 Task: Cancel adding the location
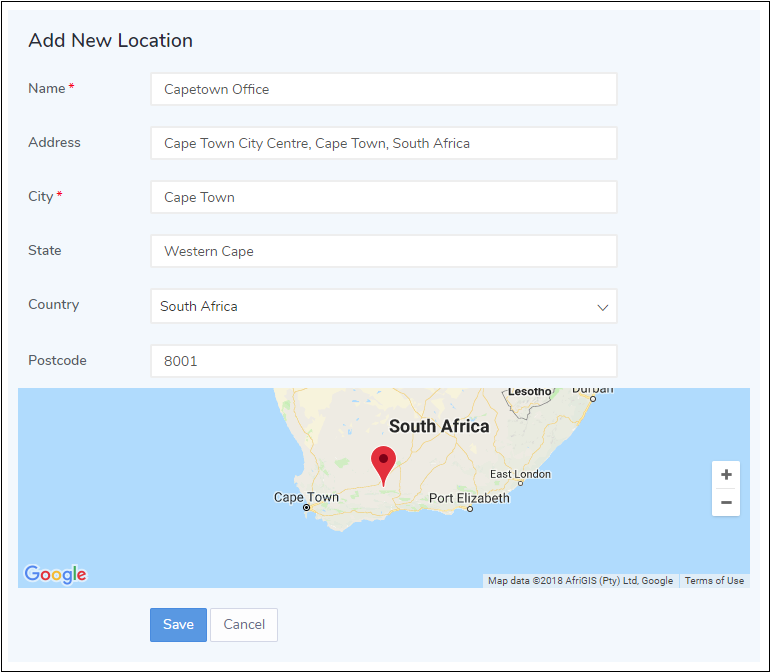pyautogui.click(x=244, y=625)
